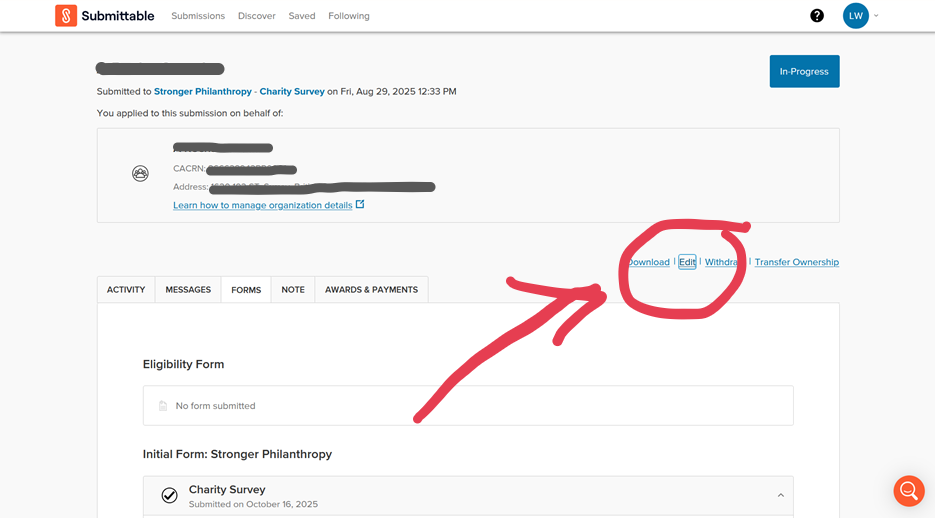The height and width of the screenshot is (518, 935).
Task: Open the orange search chat bubble
Action: (x=908, y=490)
